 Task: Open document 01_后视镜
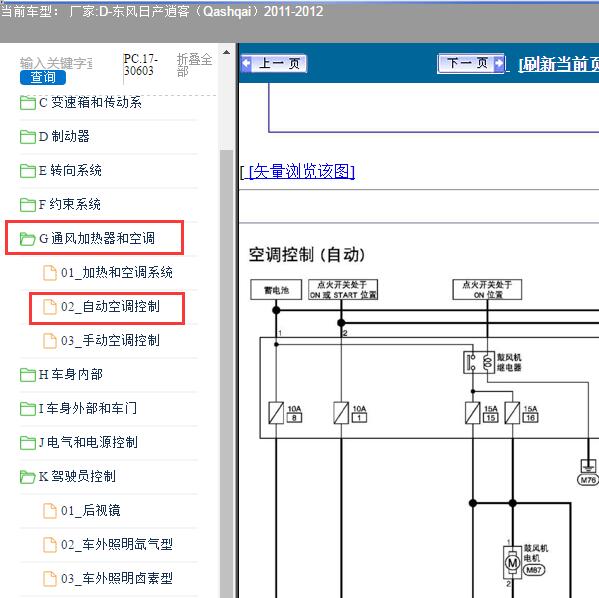(91, 510)
